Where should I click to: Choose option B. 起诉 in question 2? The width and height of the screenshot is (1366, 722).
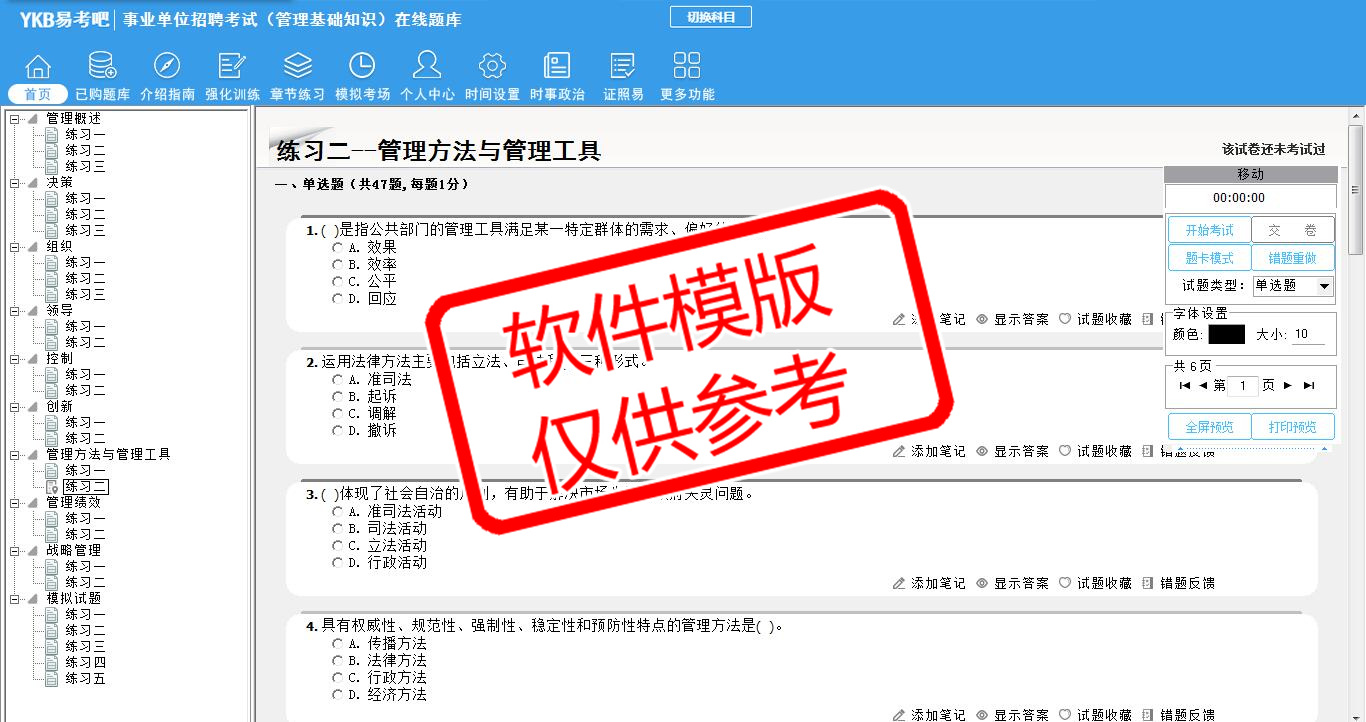[x=337, y=397]
